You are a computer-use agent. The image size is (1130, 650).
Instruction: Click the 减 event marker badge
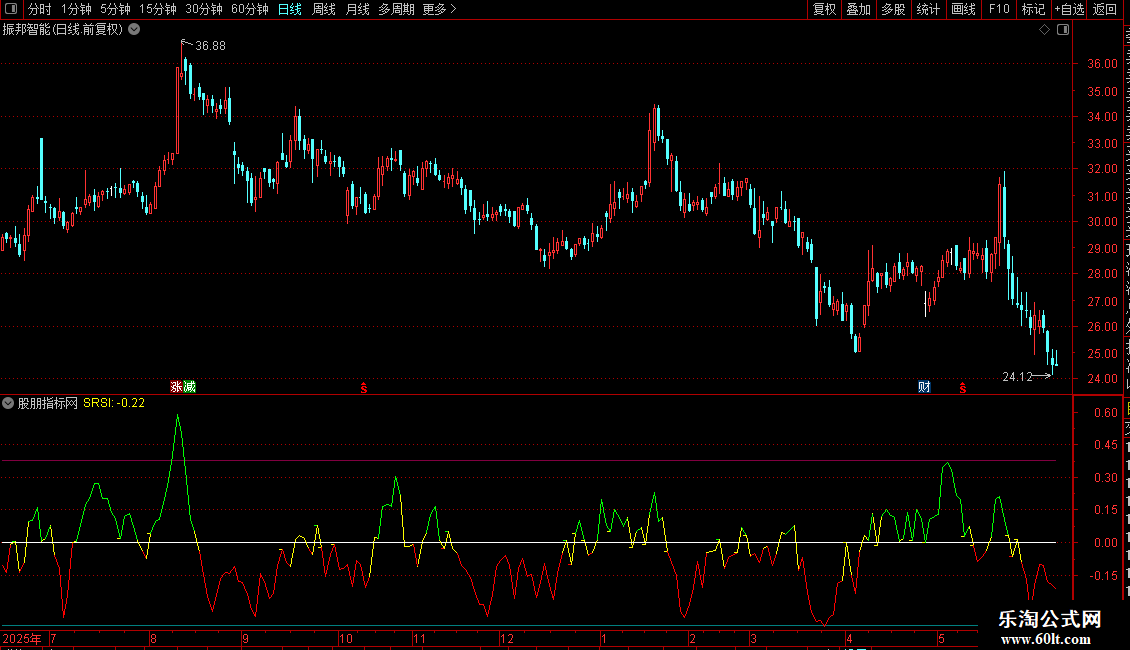190,387
